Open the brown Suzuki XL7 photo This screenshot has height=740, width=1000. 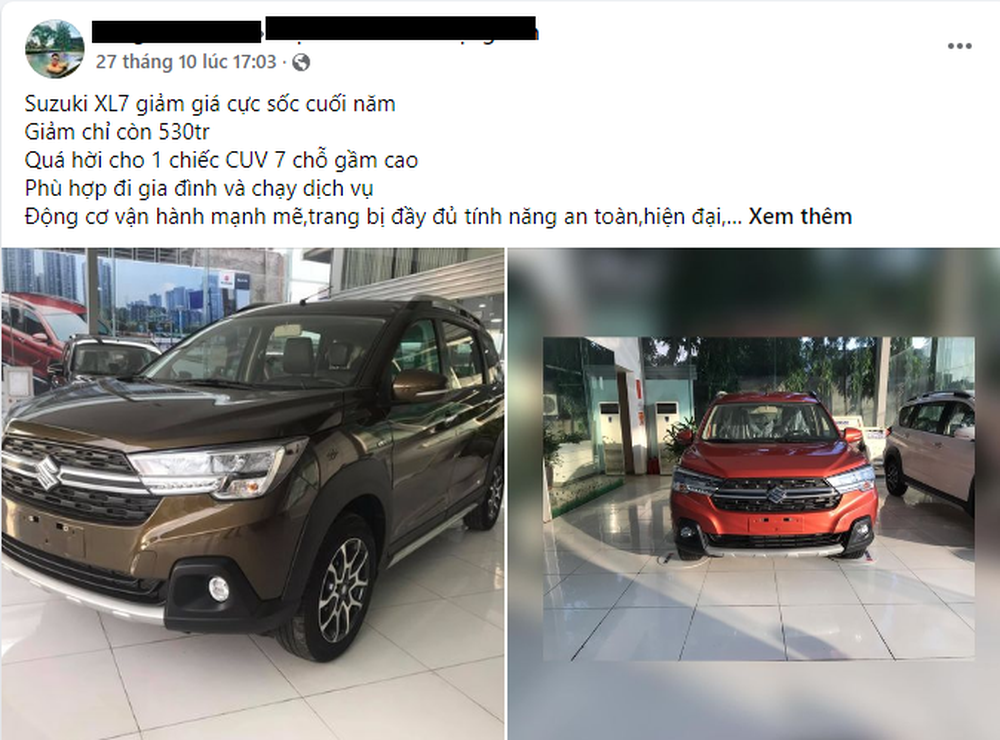pos(252,494)
